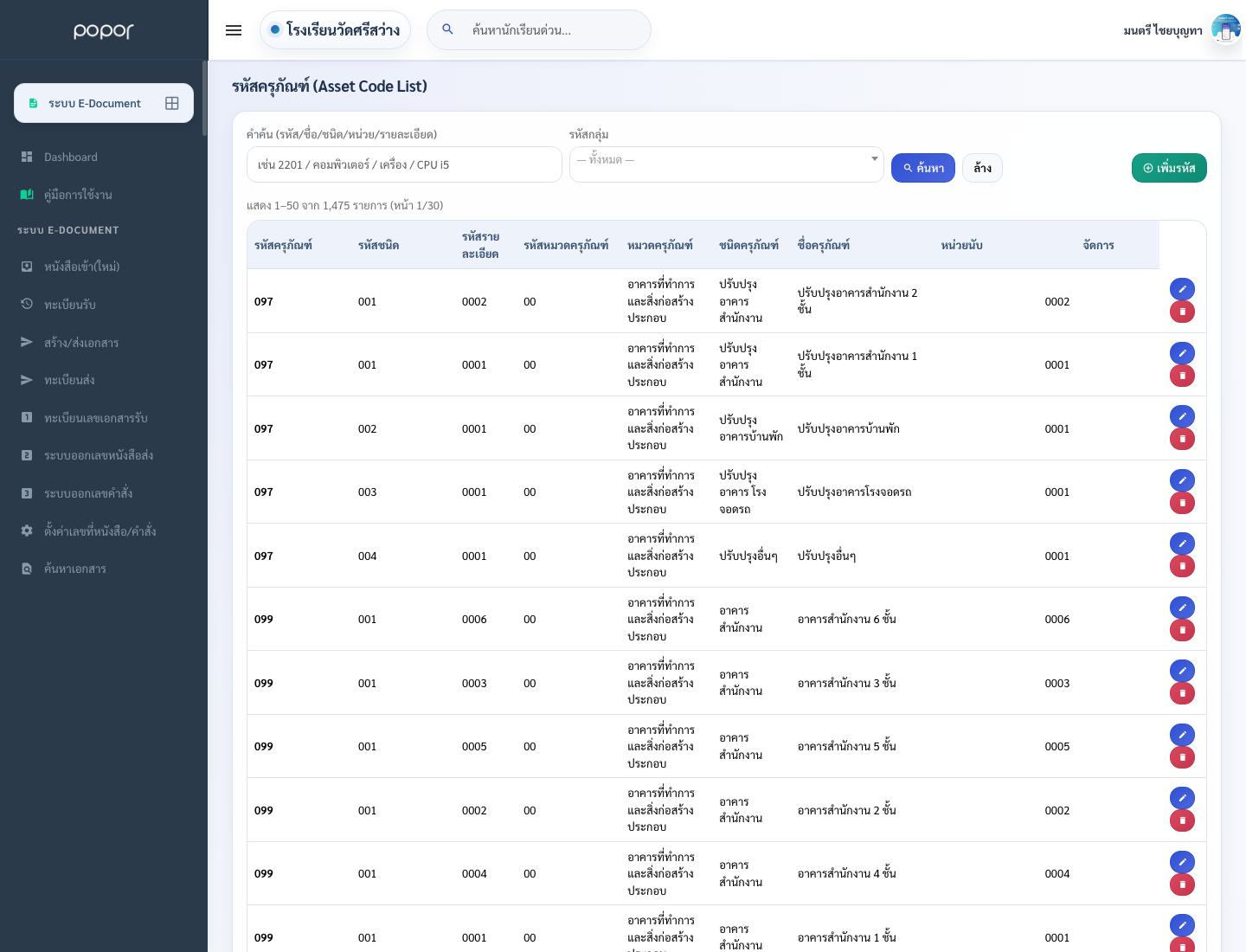The image size is (1246, 952).
Task: Expand the ระบบ E-Document module switcher
Action: (104, 103)
